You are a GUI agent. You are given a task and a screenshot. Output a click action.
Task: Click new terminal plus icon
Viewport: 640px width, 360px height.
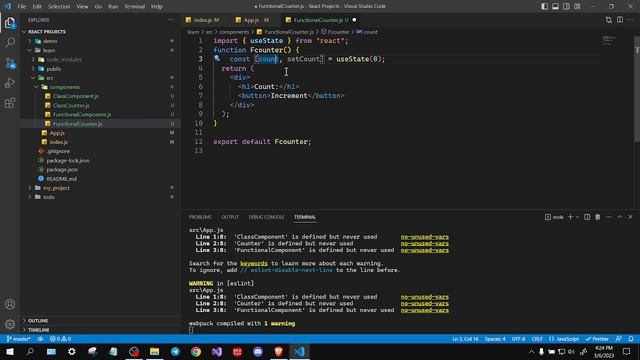[x=571, y=217]
